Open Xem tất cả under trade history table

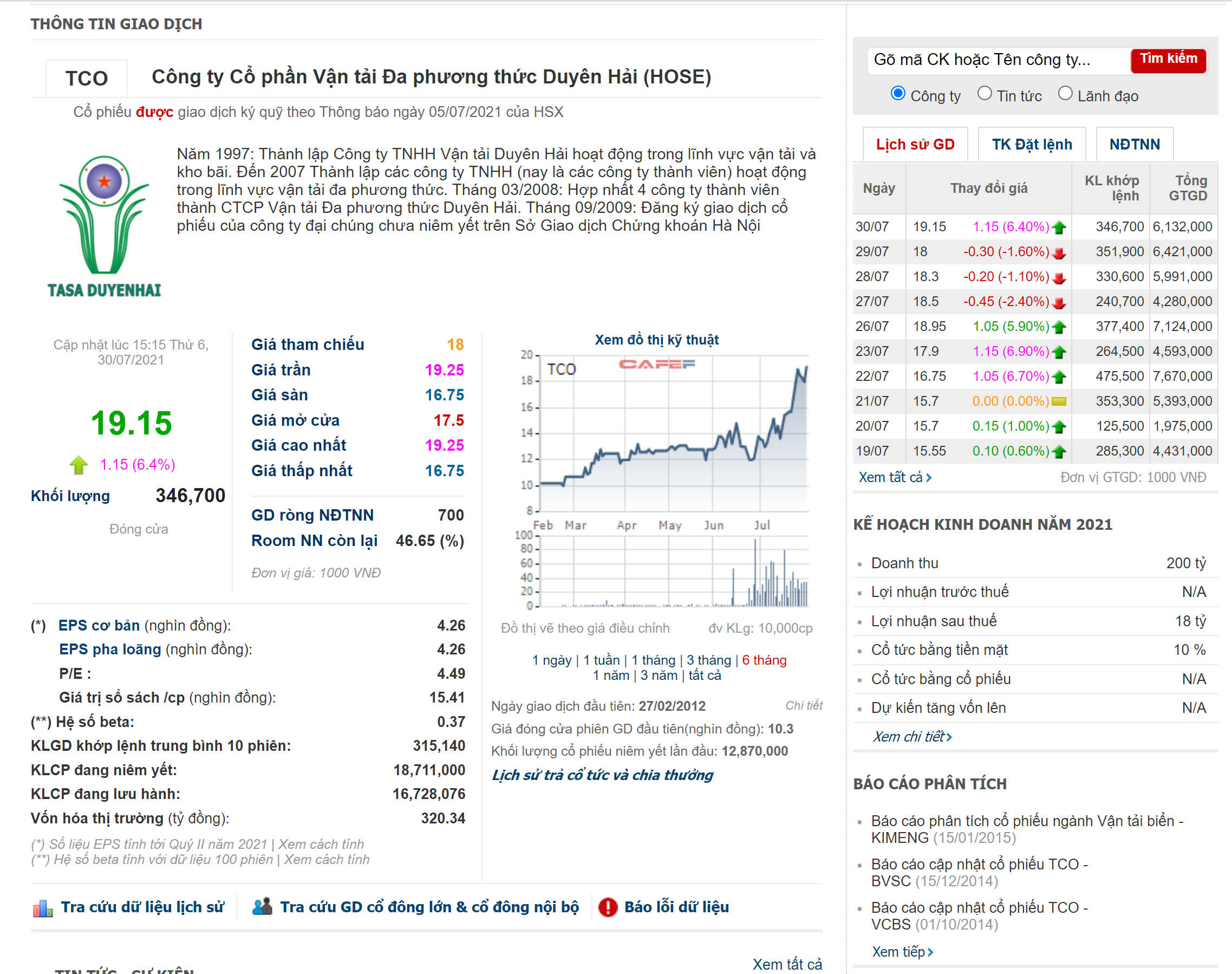895,478
